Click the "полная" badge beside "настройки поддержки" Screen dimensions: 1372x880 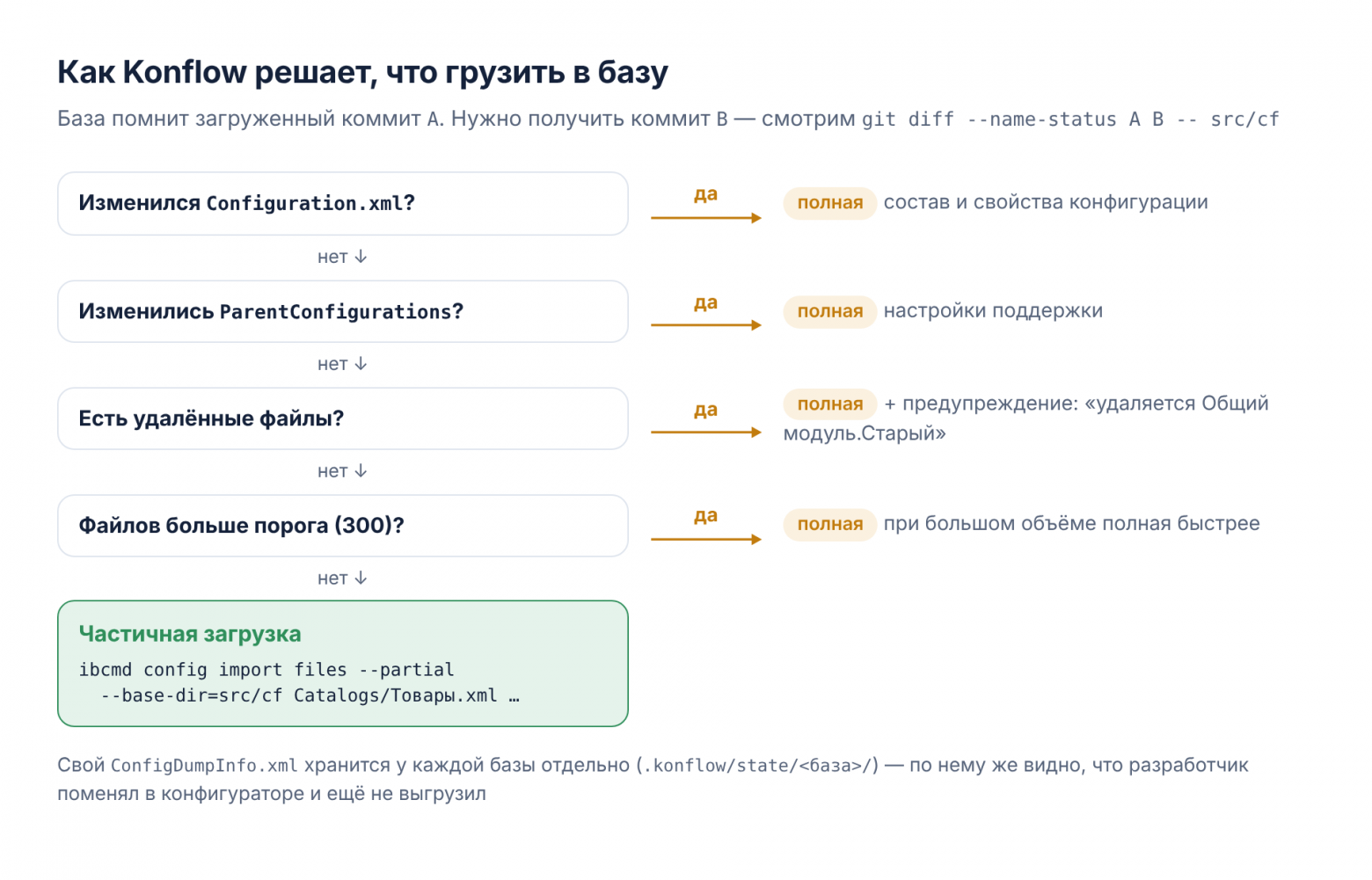tap(830, 311)
